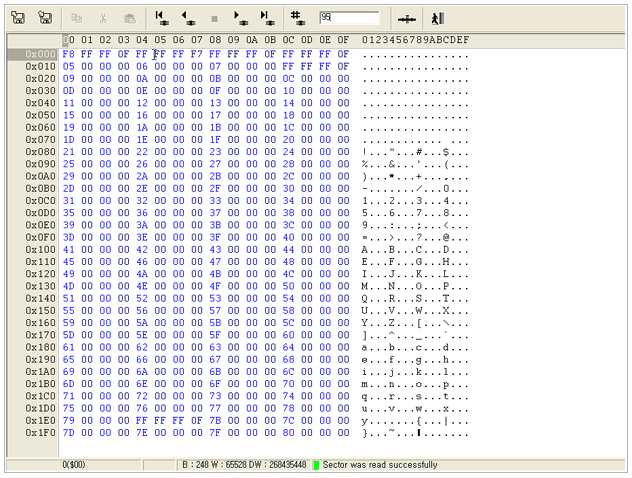This screenshot has height=478, width=632.
Task: Click the 0123456789ABCDEF ASCII column header
Action: point(414,40)
